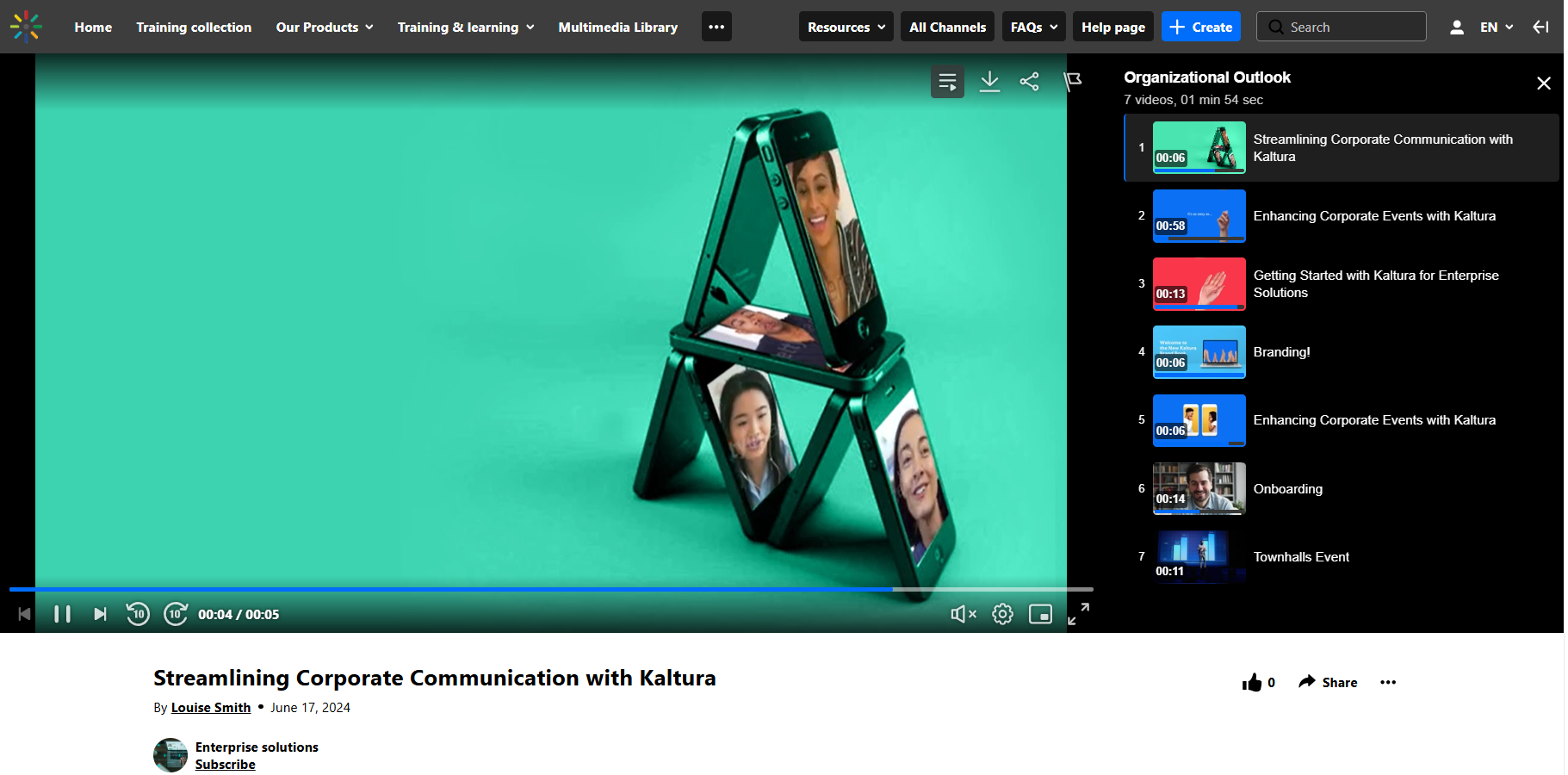
Task: Click the Kaltura colorful logo icon
Action: [x=26, y=27]
